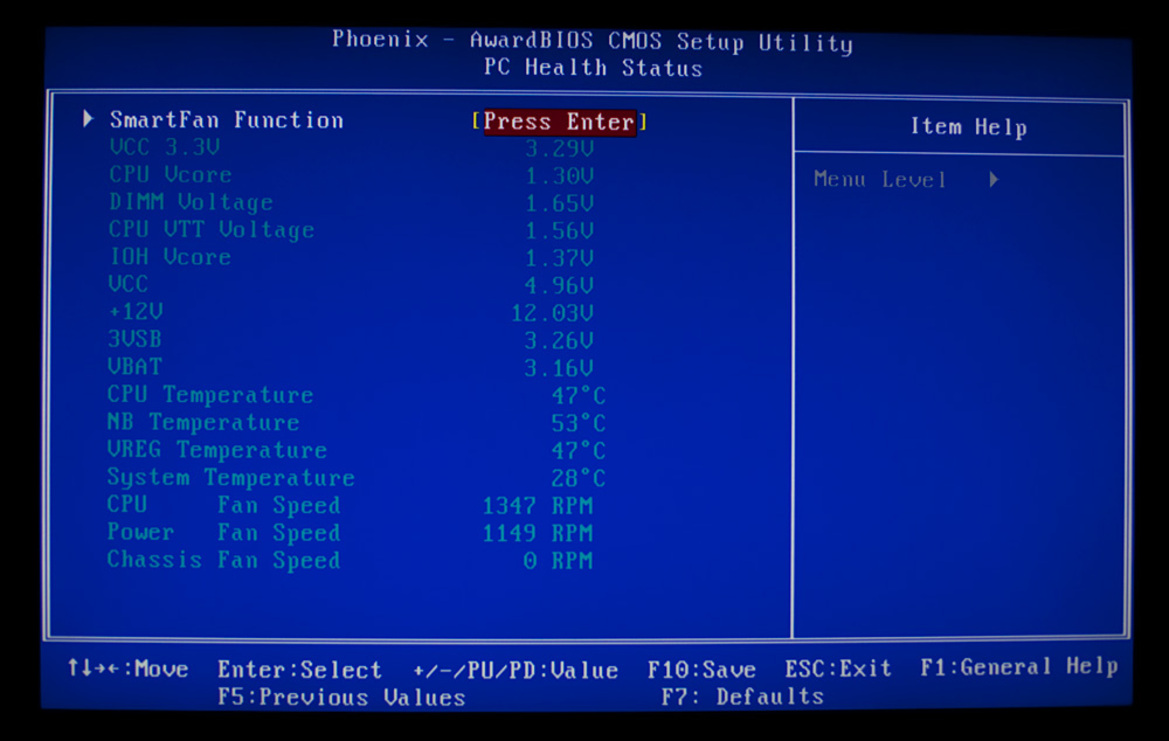Click the 12.03V value
1169x741 pixels.
click(x=552, y=313)
